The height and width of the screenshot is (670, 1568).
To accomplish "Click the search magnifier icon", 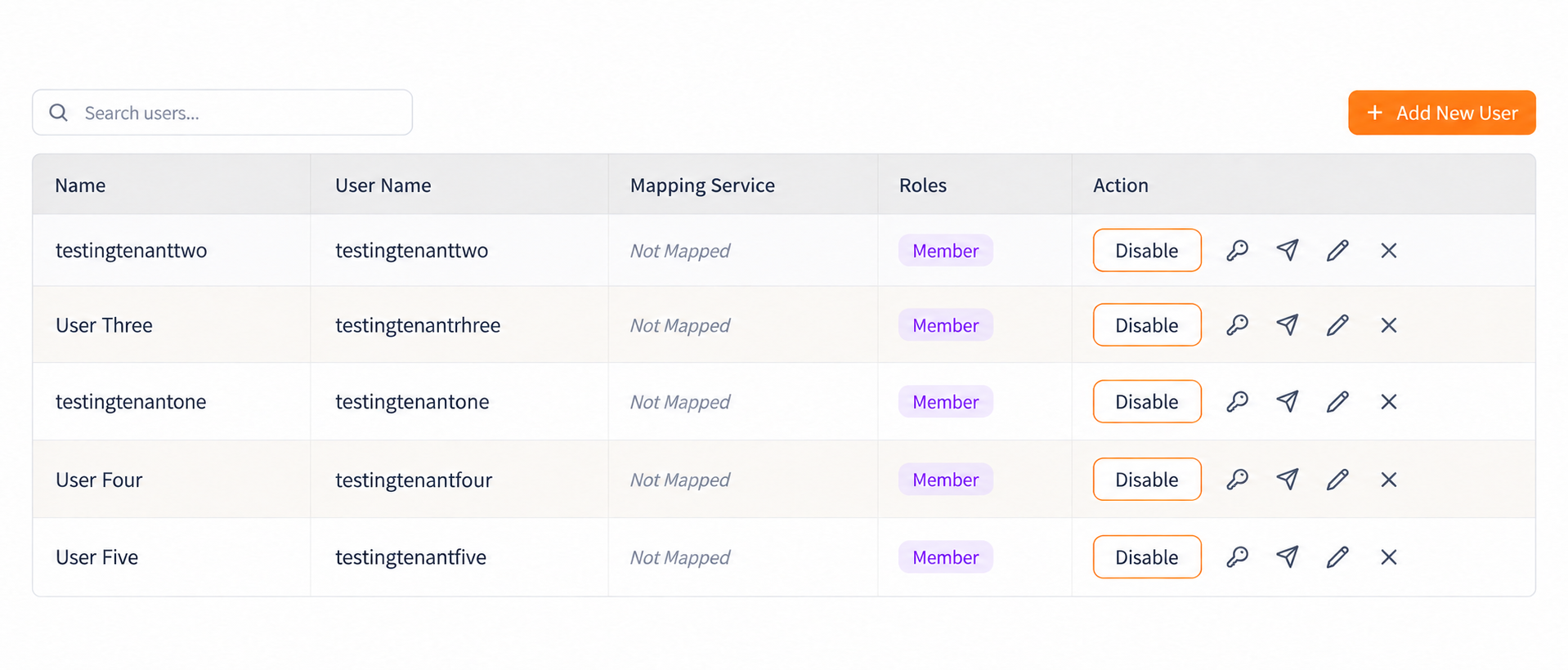I will (58, 113).
